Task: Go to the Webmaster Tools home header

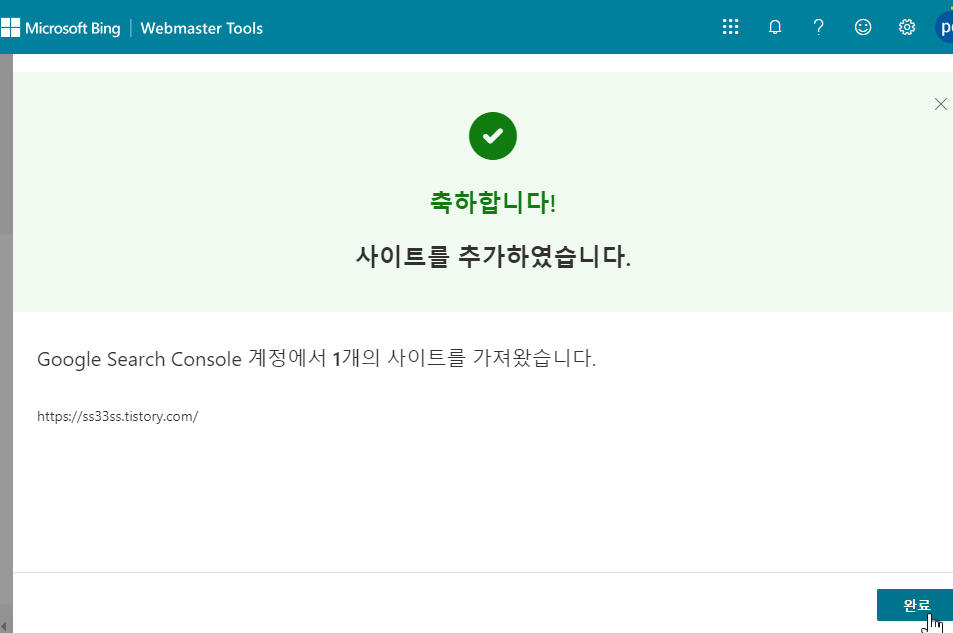Action: [x=201, y=28]
